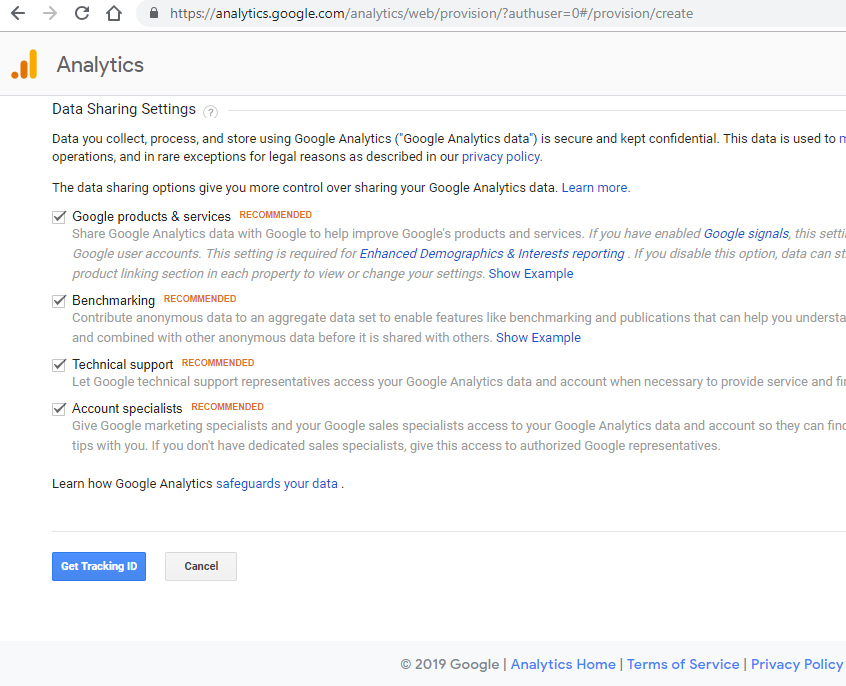Open Privacy Policy footer link

pyautogui.click(x=796, y=664)
